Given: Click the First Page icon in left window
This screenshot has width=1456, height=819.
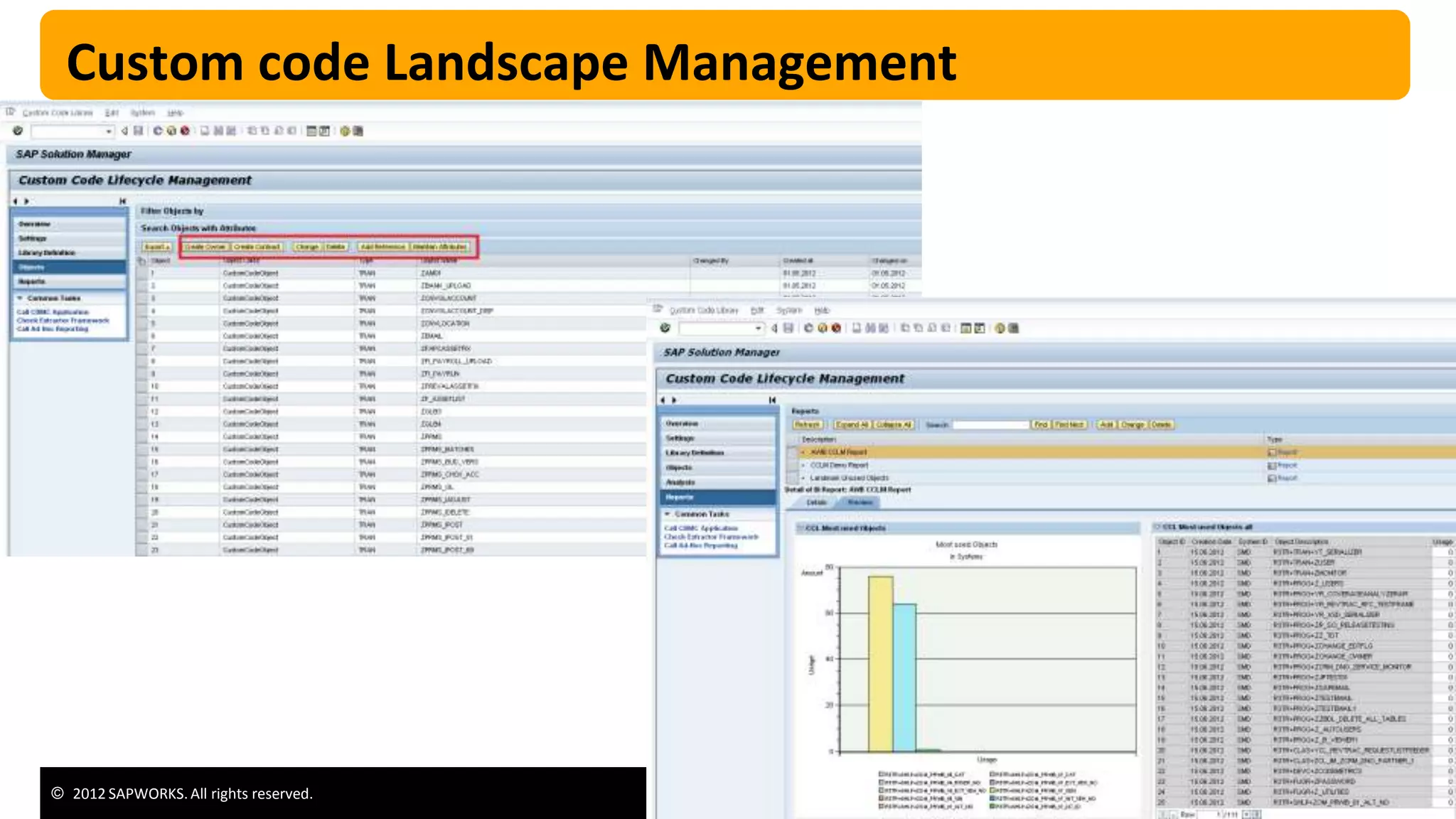Looking at the screenshot, I should click(252, 131).
